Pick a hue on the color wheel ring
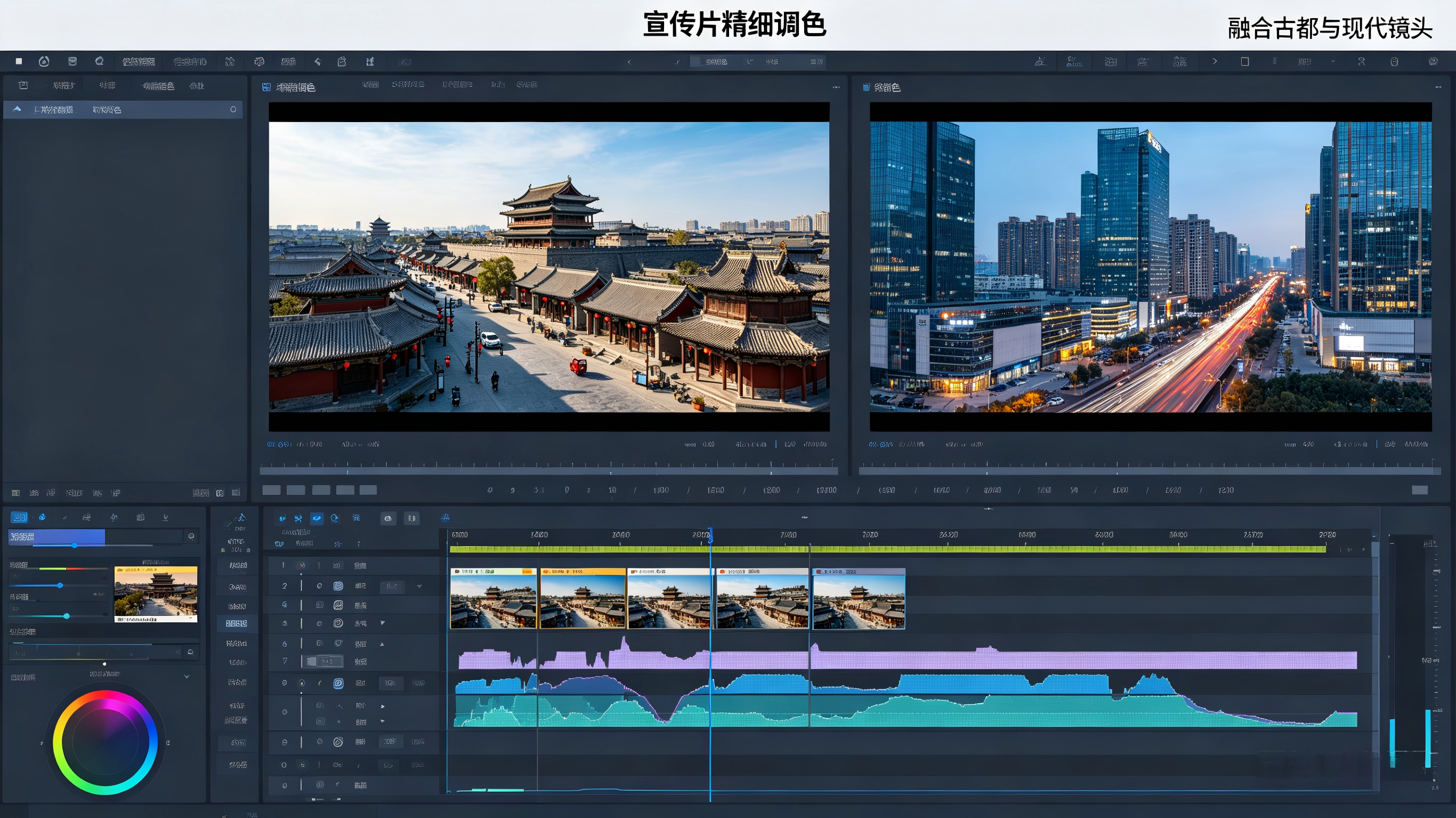Viewport: 1456px width, 818px height. click(105, 742)
